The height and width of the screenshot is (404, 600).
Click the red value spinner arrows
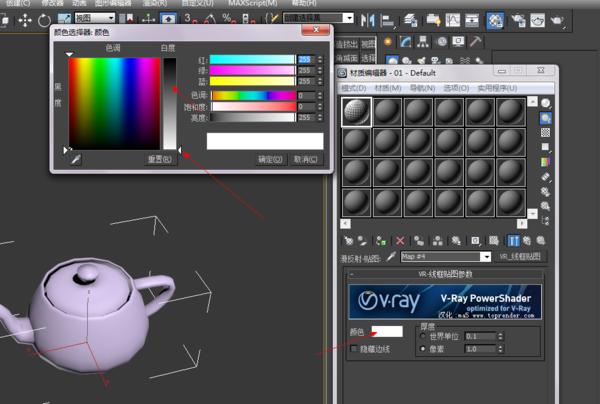[320, 60]
